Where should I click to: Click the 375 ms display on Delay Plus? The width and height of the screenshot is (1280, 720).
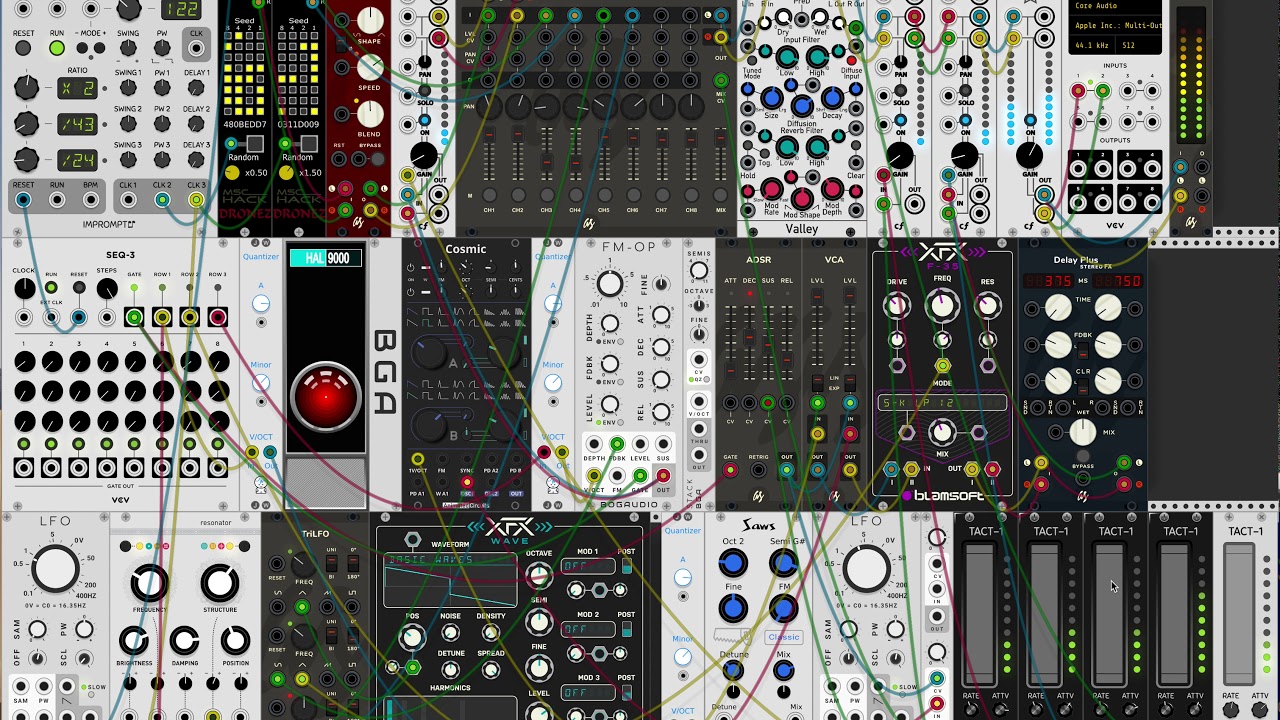pyautogui.click(x=1047, y=281)
